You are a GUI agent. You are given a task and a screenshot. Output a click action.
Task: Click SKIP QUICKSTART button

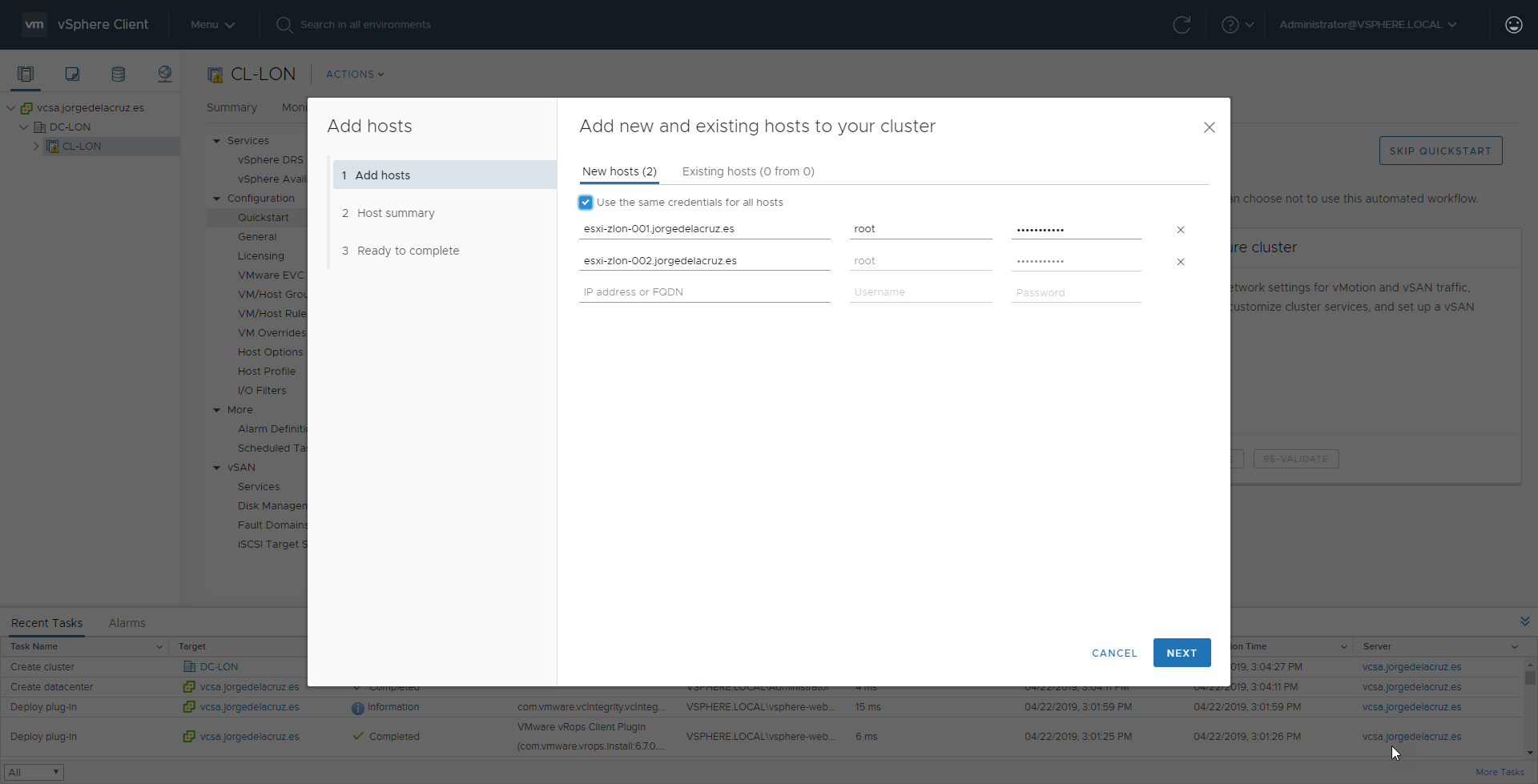click(1440, 151)
